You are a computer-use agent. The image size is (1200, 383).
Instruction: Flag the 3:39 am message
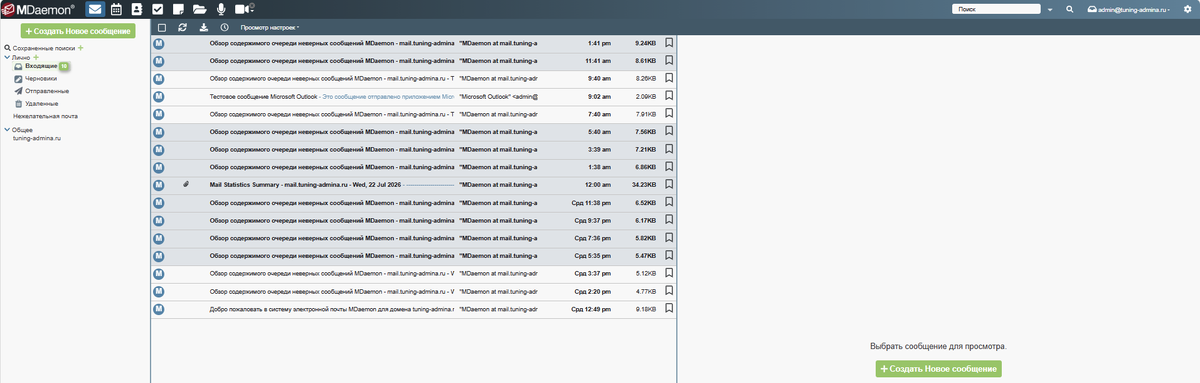(x=669, y=149)
